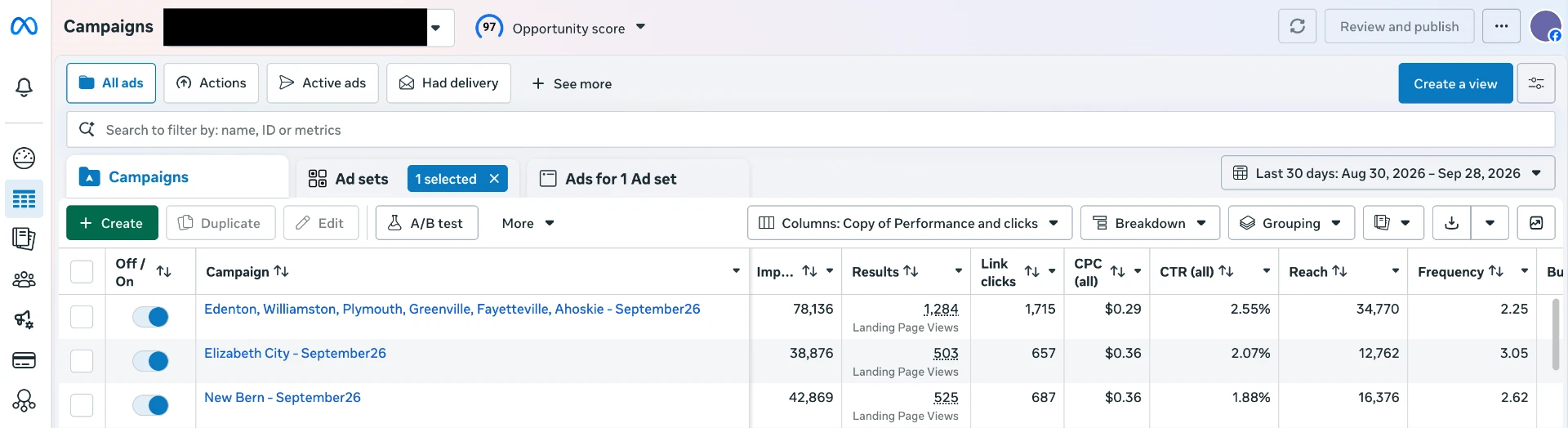Open the profile avatar menu

(x=1545, y=26)
